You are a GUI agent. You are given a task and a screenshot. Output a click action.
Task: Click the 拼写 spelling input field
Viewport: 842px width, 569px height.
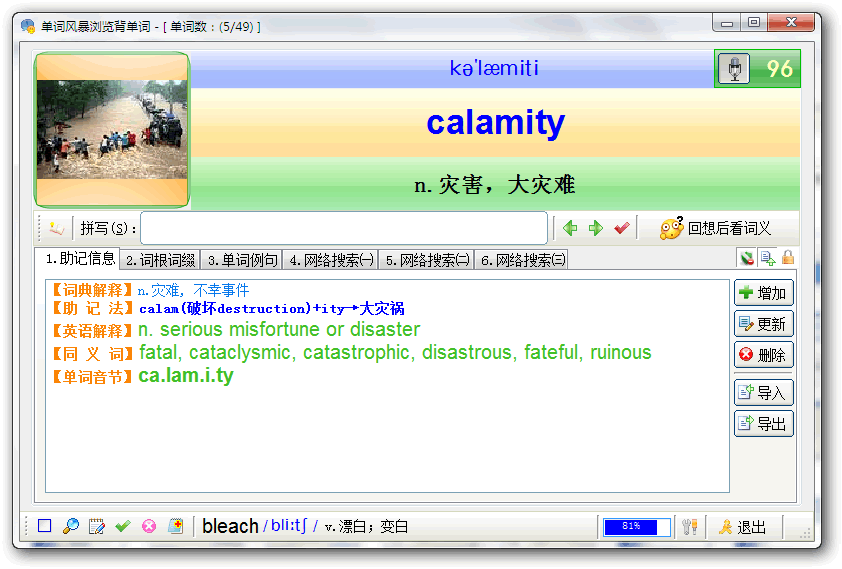click(343, 228)
